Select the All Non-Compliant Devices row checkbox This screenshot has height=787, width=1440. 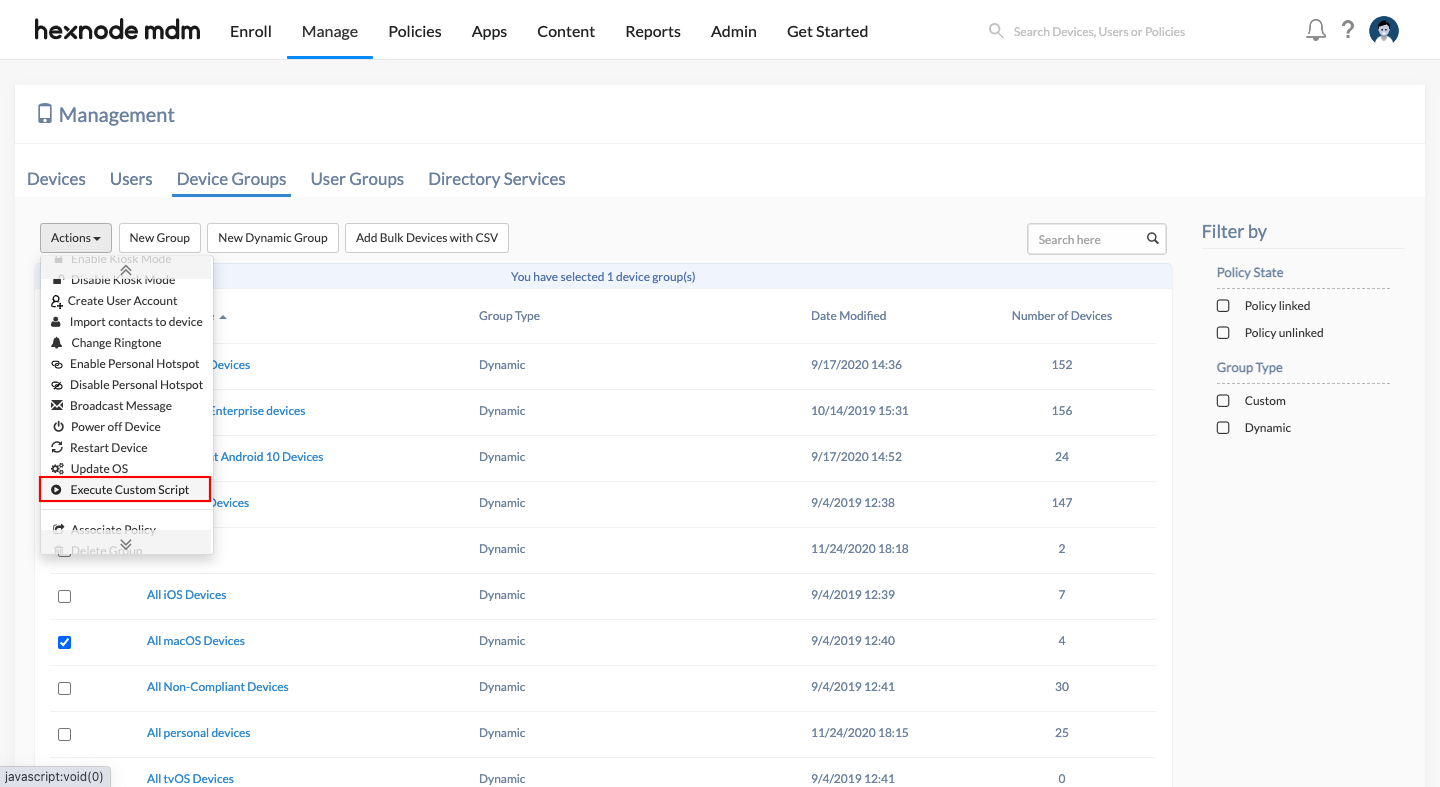64,688
